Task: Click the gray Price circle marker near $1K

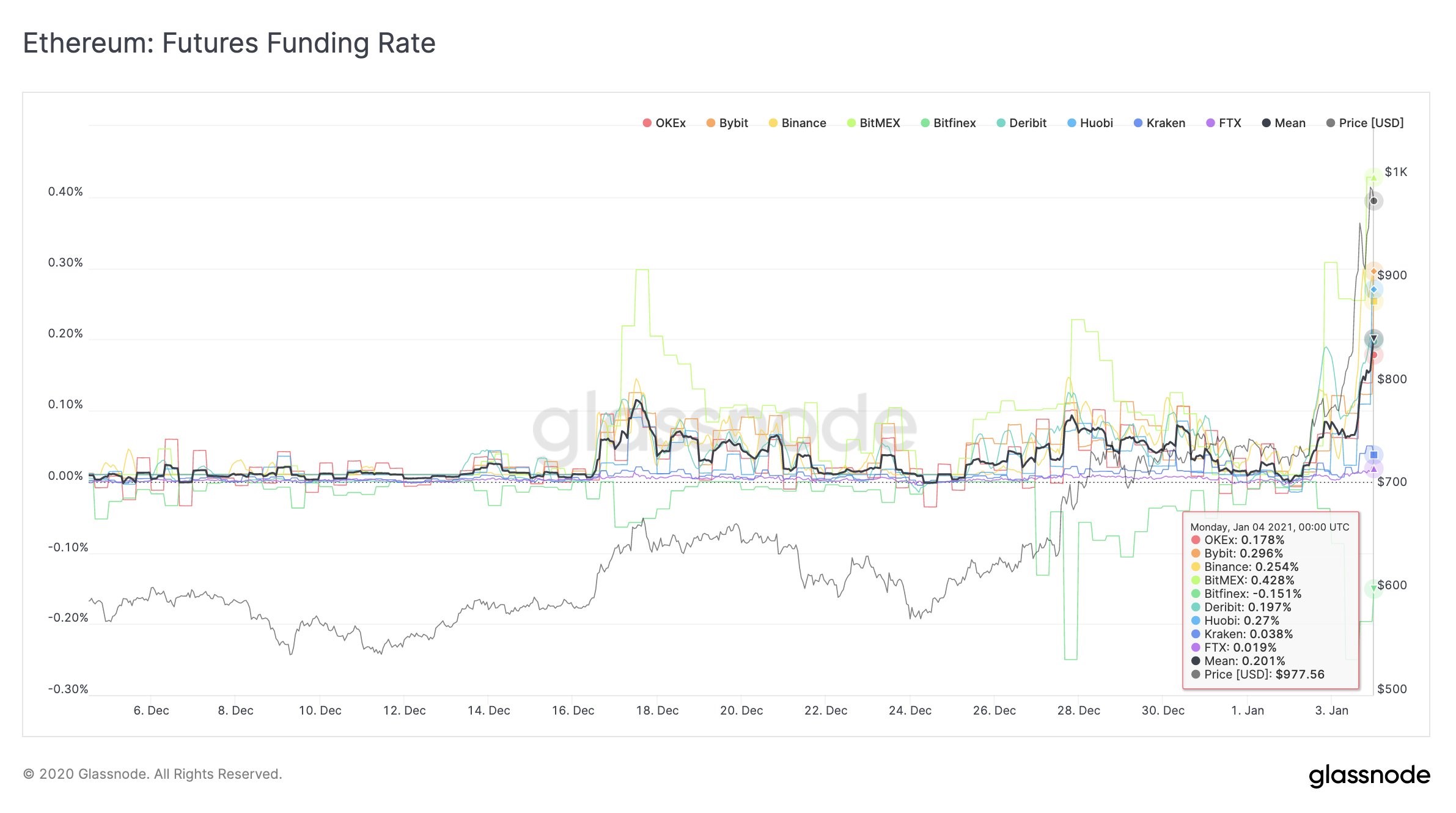Action: 1373,201
